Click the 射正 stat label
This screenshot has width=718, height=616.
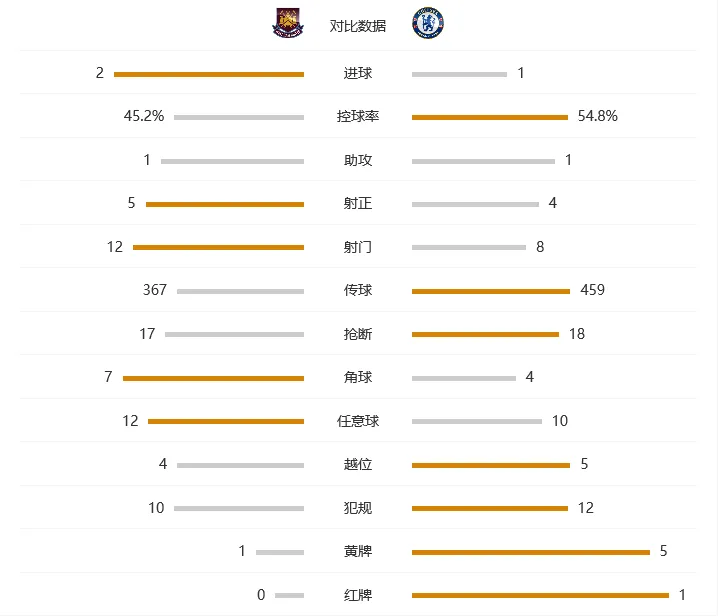pyautogui.click(x=358, y=203)
